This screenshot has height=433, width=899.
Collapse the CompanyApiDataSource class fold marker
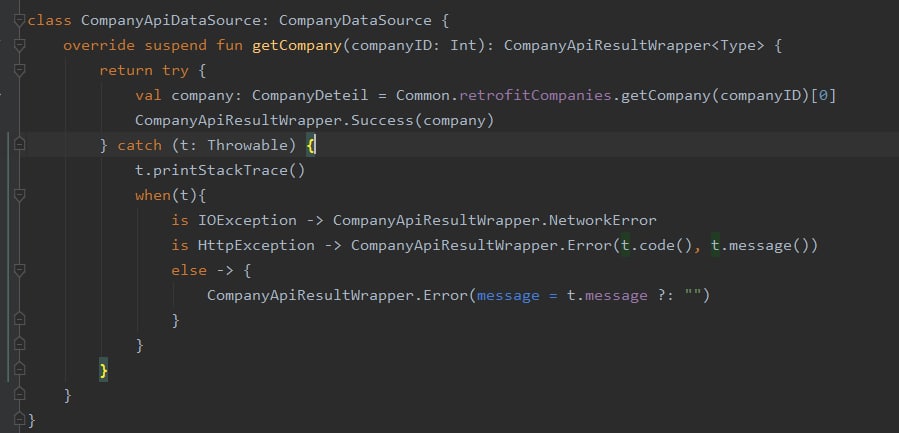pyautogui.click(x=19, y=20)
